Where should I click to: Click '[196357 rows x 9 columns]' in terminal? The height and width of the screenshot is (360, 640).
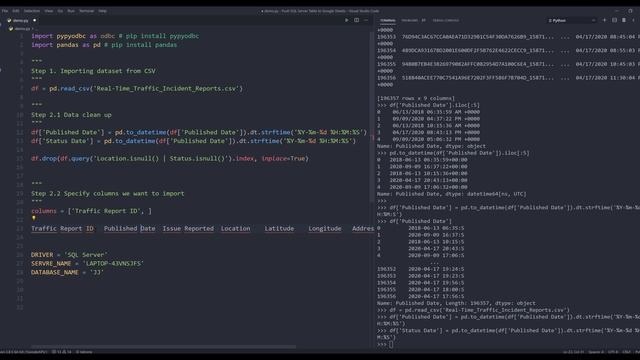click(416, 98)
